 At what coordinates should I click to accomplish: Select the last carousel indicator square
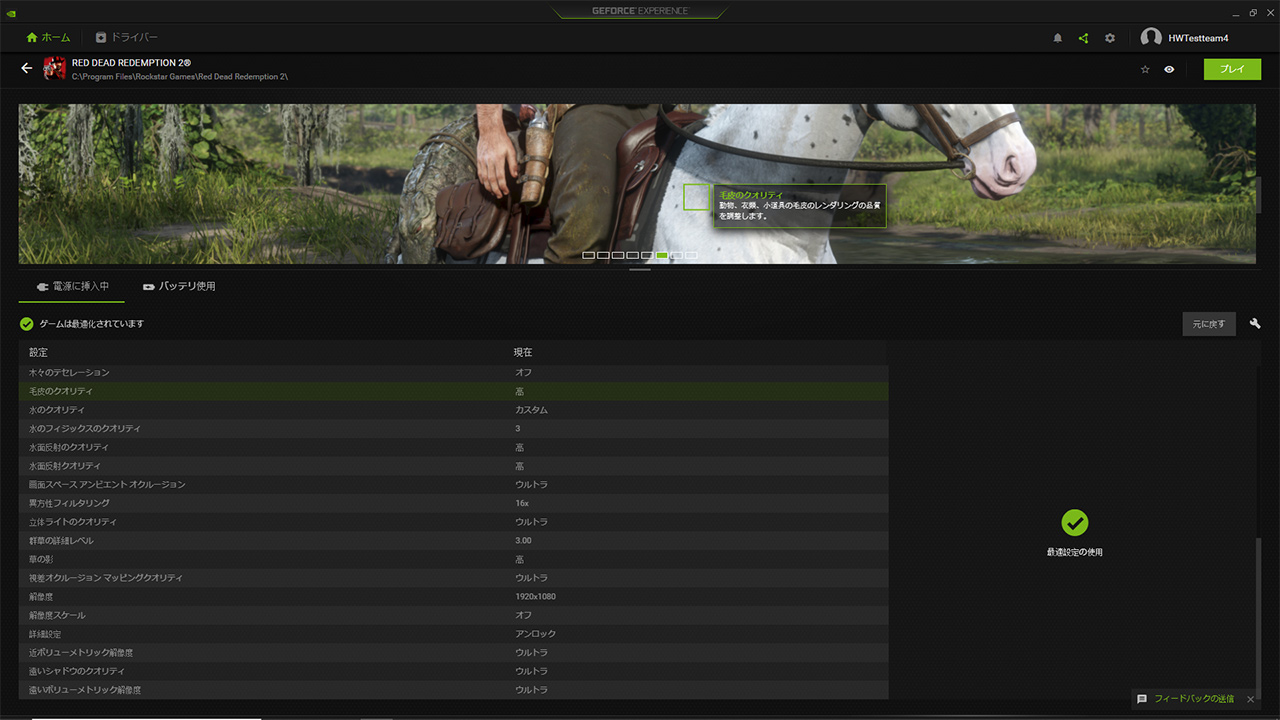pyautogui.click(x=691, y=255)
